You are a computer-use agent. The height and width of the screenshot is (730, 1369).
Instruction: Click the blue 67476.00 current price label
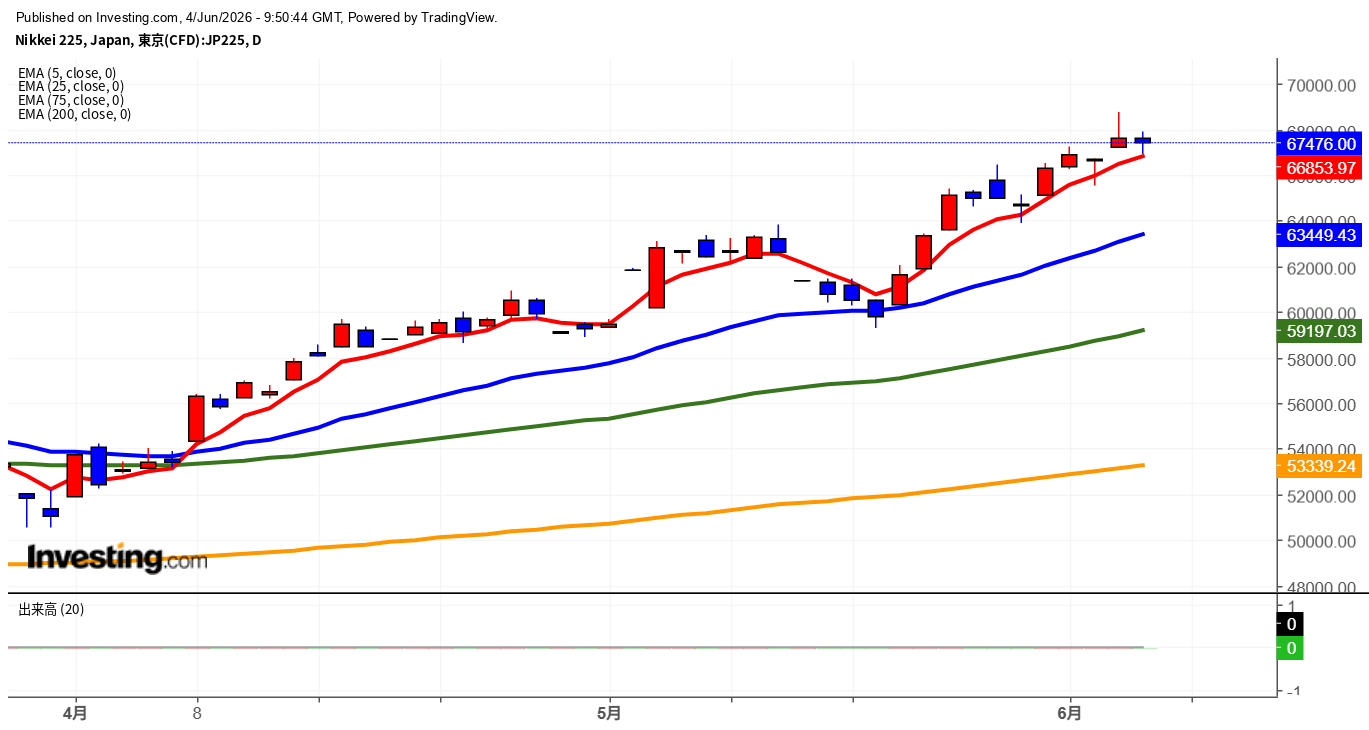point(1320,144)
